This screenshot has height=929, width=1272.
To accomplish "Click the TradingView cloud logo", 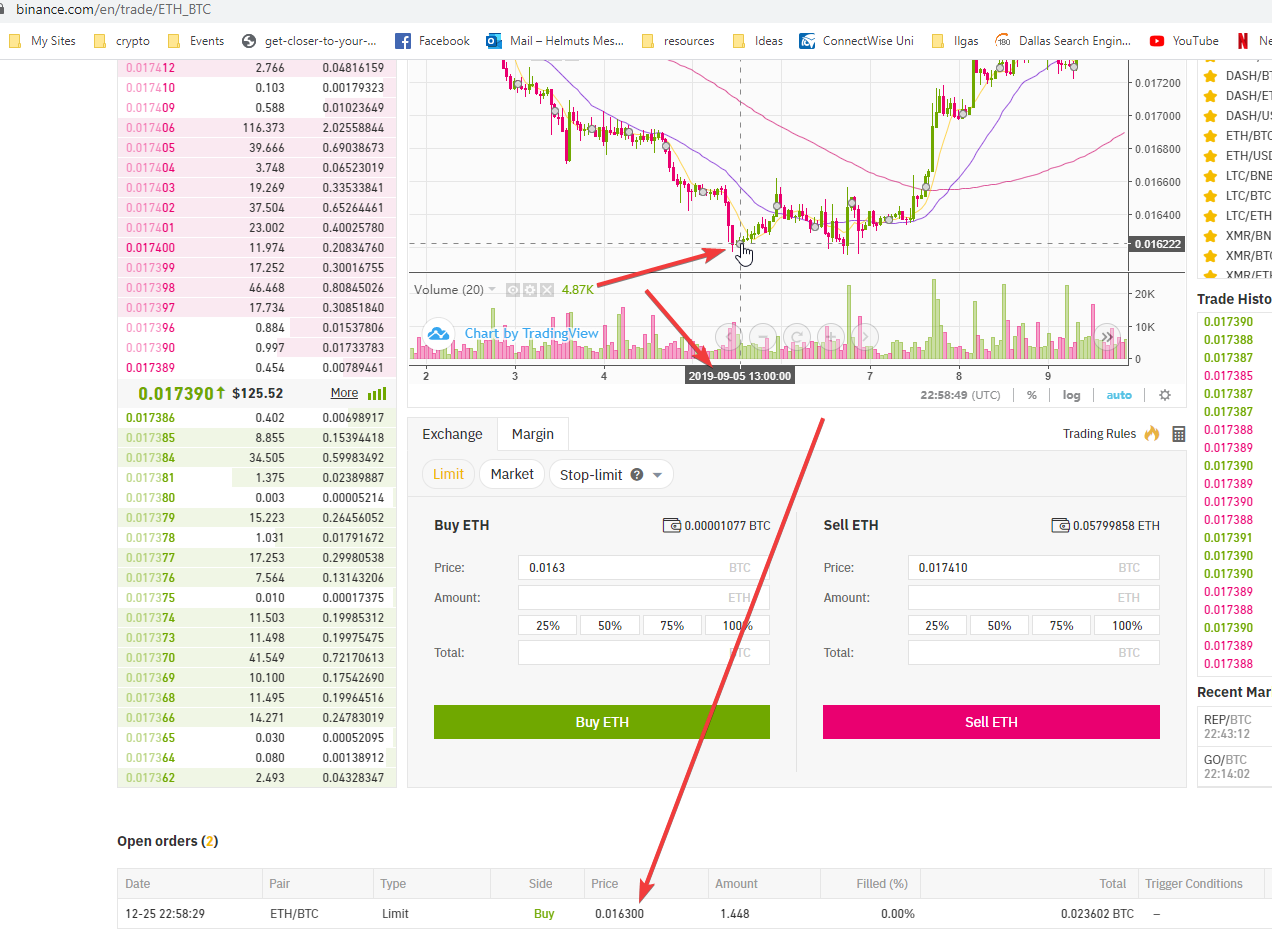I will click(437, 334).
